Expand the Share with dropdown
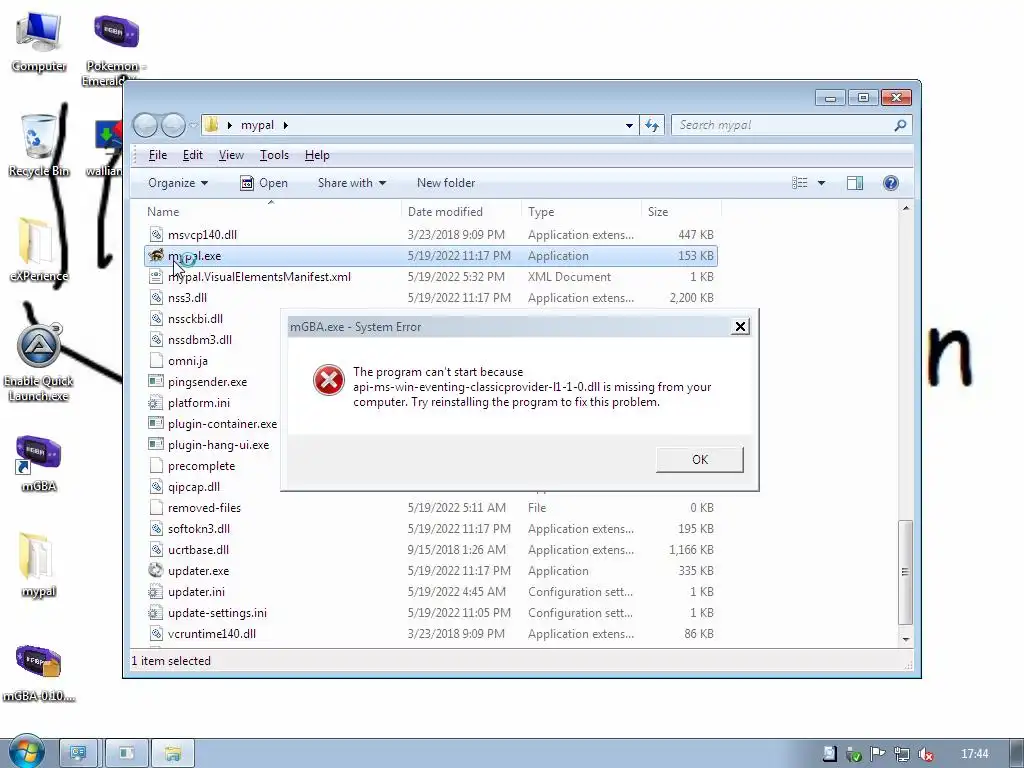 (351, 183)
